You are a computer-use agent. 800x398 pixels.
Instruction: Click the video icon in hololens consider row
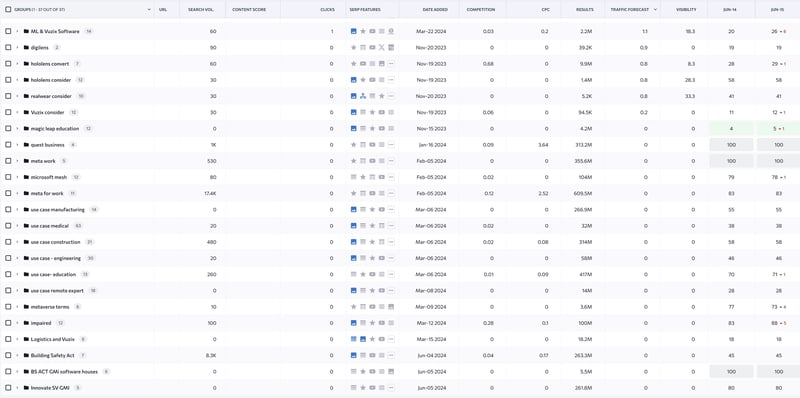pos(372,80)
